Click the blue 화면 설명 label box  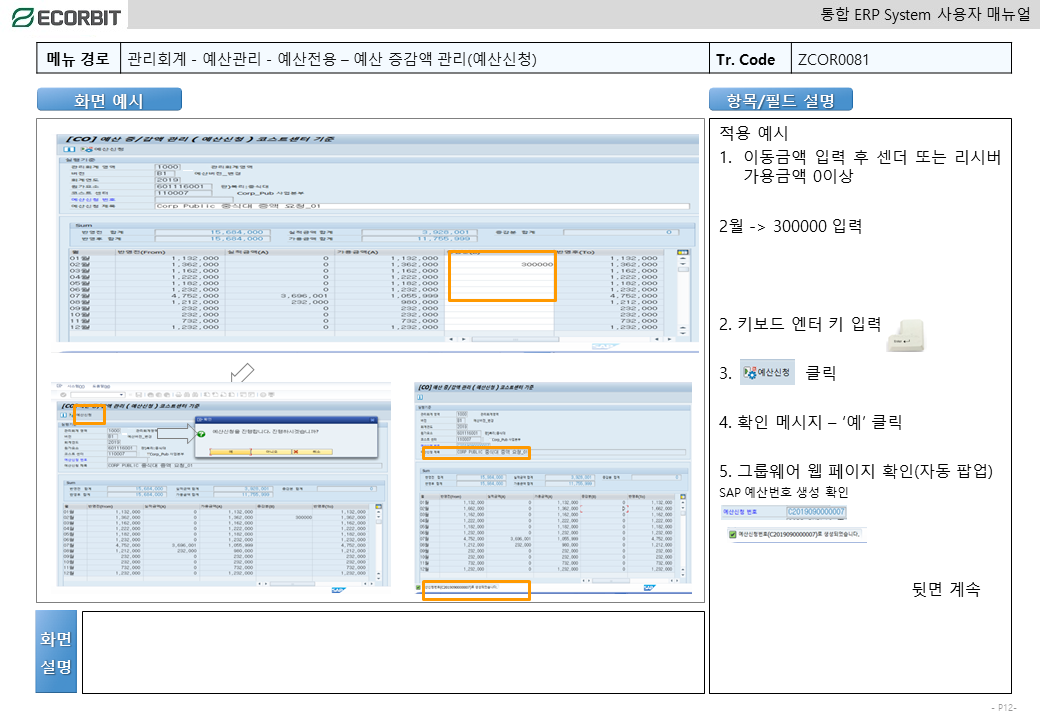click(x=55, y=652)
